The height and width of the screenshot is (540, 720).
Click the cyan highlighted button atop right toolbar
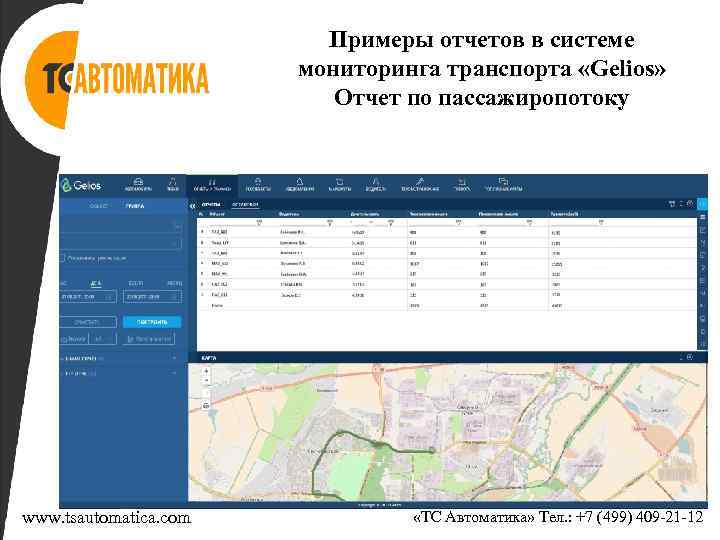pyautogui.click(x=703, y=204)
